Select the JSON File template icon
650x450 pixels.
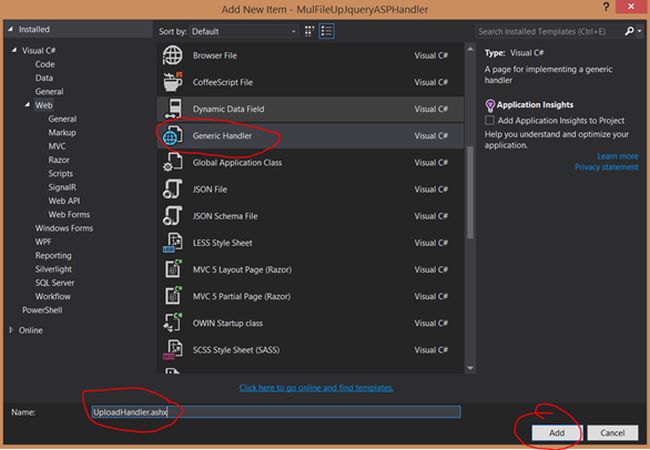[x=172, y=189]
